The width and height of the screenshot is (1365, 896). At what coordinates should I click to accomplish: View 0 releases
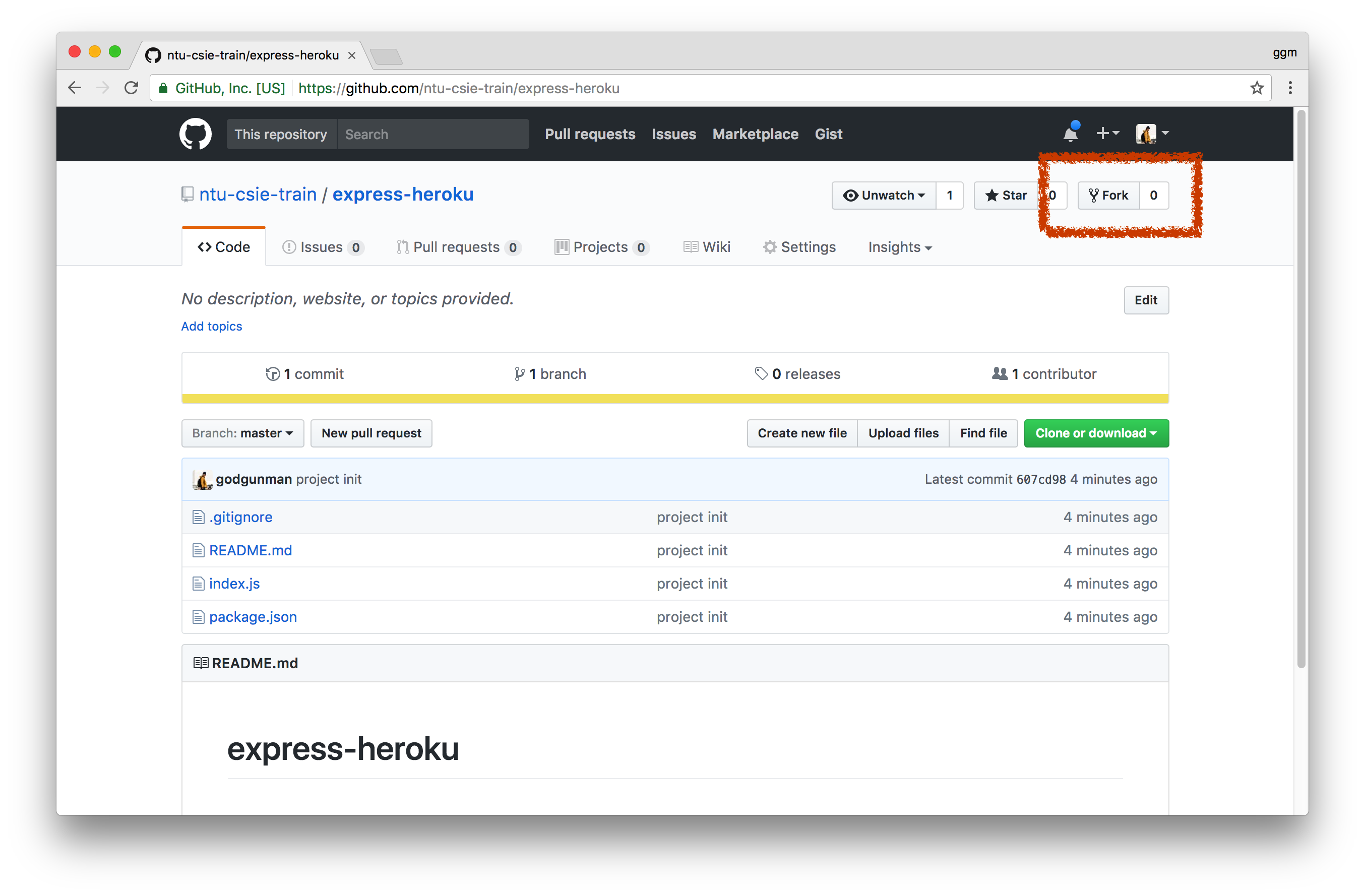(797, 374)
